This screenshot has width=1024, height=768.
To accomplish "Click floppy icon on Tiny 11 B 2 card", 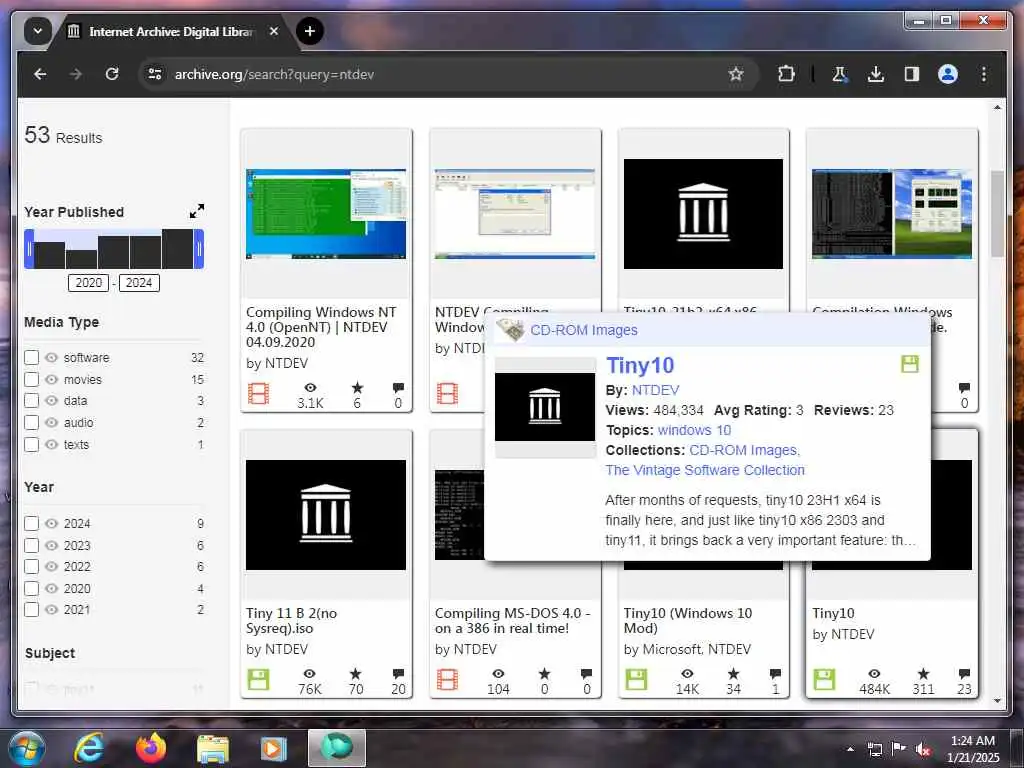I will coord(259,679).
